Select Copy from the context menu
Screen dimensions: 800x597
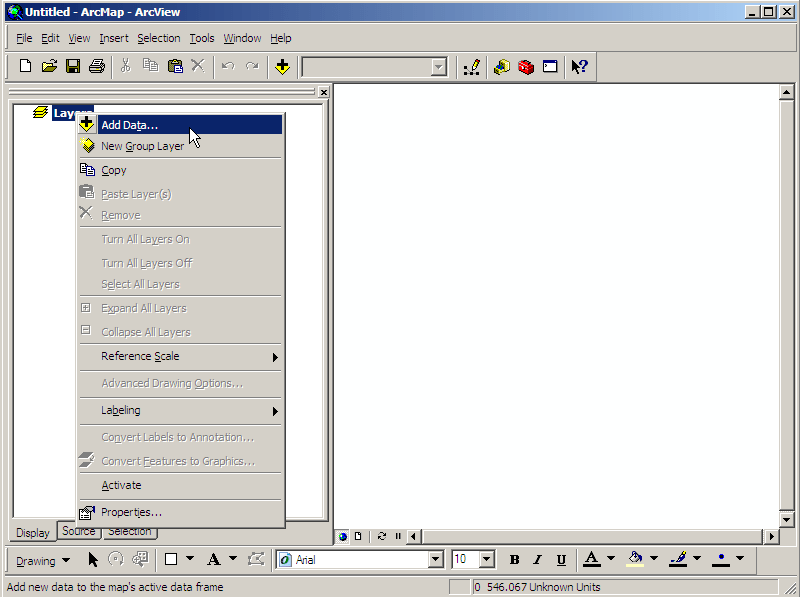coord(181,170)
